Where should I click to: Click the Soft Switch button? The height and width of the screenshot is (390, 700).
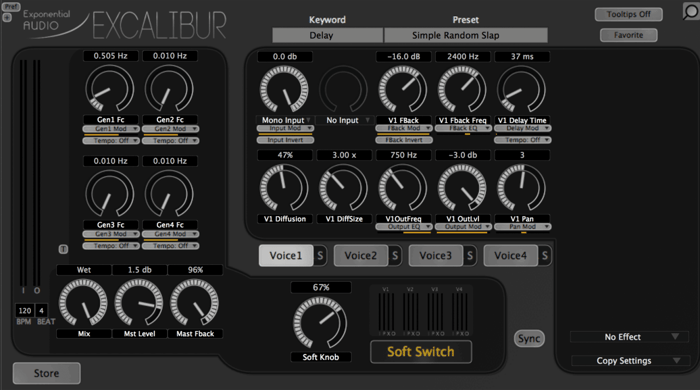[x=421, y=352]
